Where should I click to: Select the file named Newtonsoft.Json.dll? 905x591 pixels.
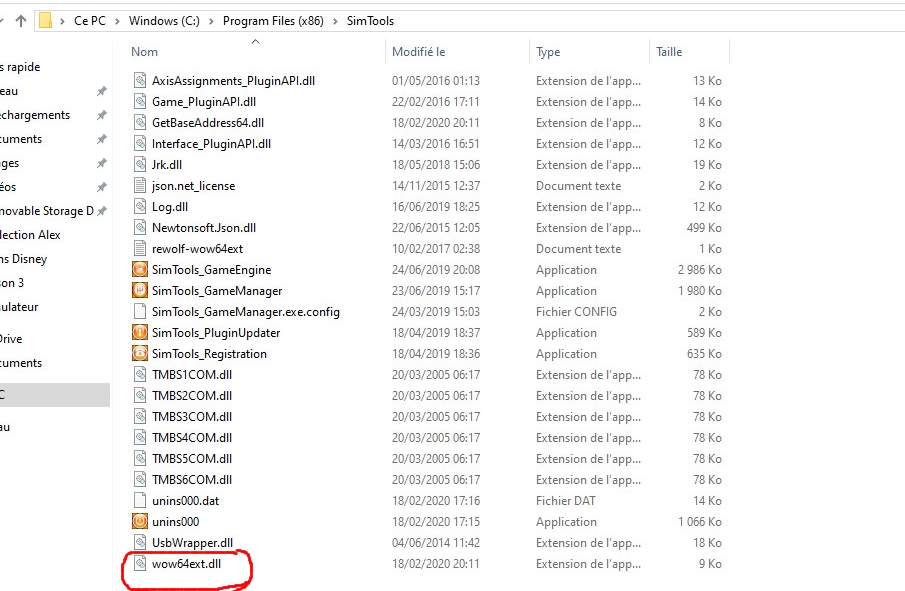204,227
